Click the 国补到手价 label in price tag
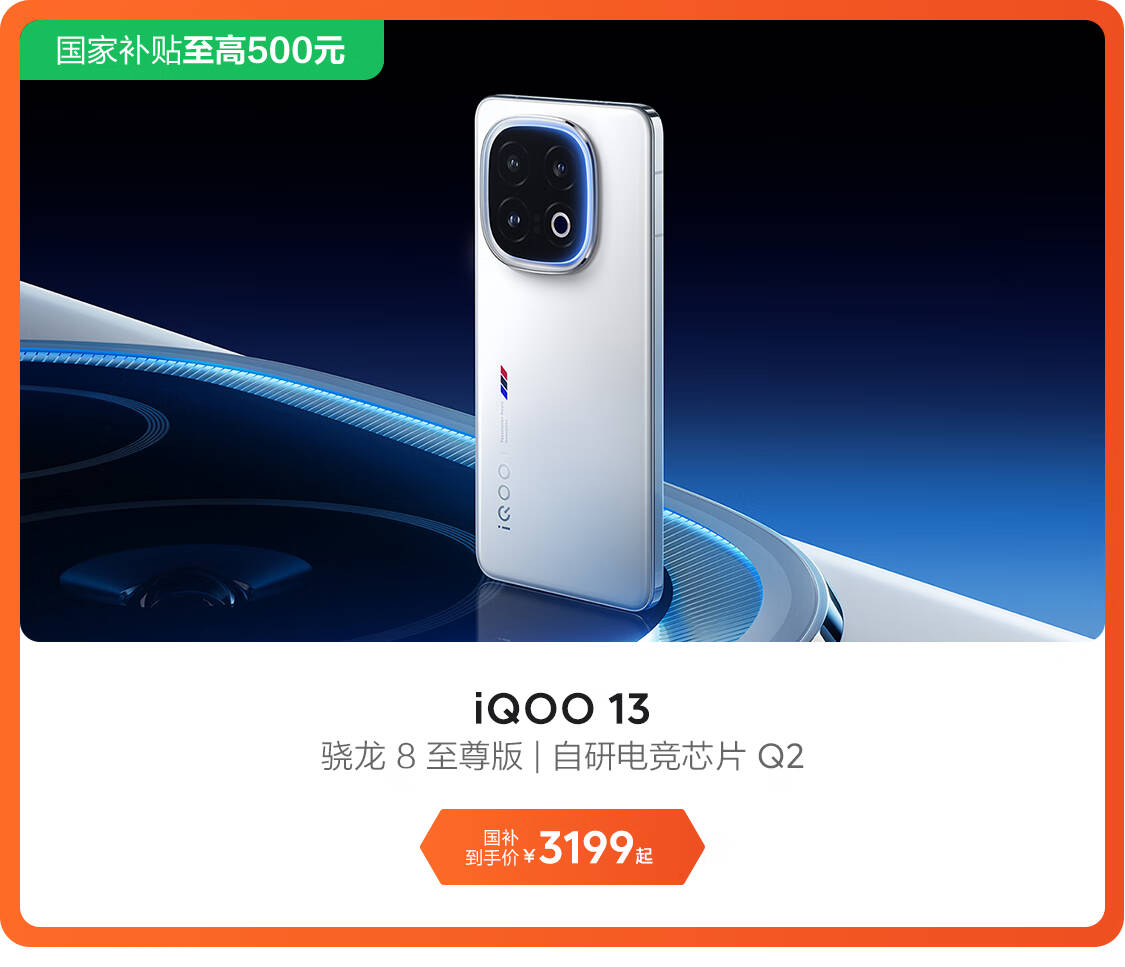This screenshot has width=1125, height=967. click(492, 847)
